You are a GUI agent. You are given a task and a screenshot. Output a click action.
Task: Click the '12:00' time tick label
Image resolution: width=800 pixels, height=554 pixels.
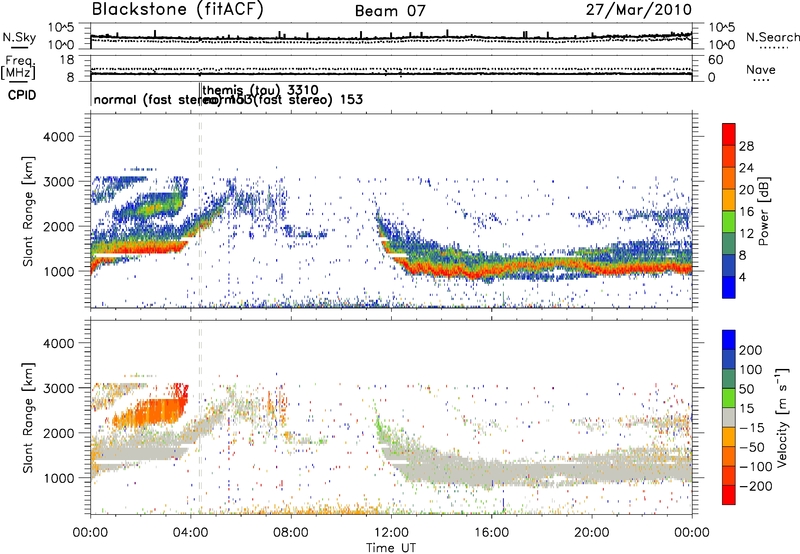[x=391, y=533]
